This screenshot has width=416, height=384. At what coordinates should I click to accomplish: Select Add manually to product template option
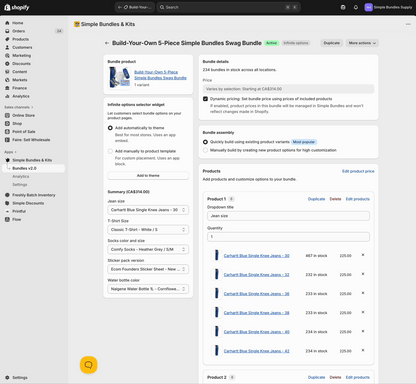tap(110, 151)
